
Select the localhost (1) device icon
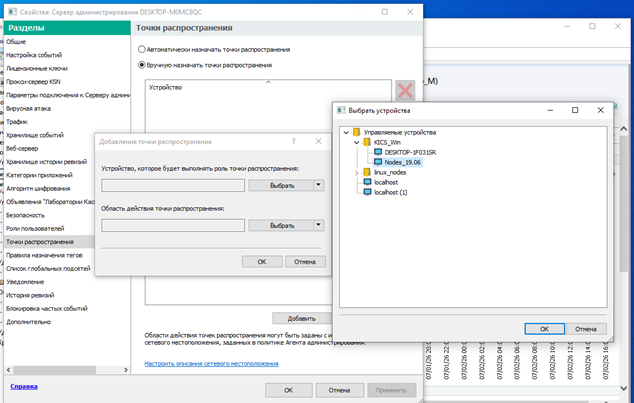point(367,192)
